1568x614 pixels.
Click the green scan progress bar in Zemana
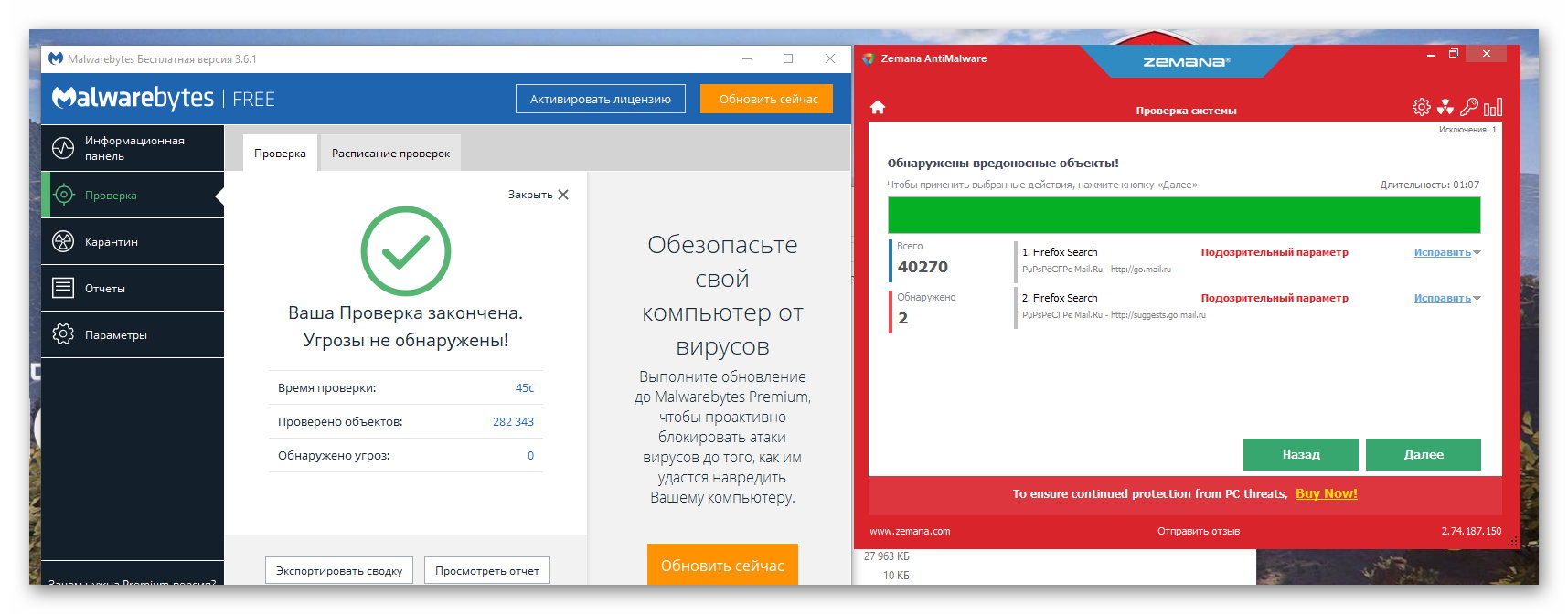1184,215
